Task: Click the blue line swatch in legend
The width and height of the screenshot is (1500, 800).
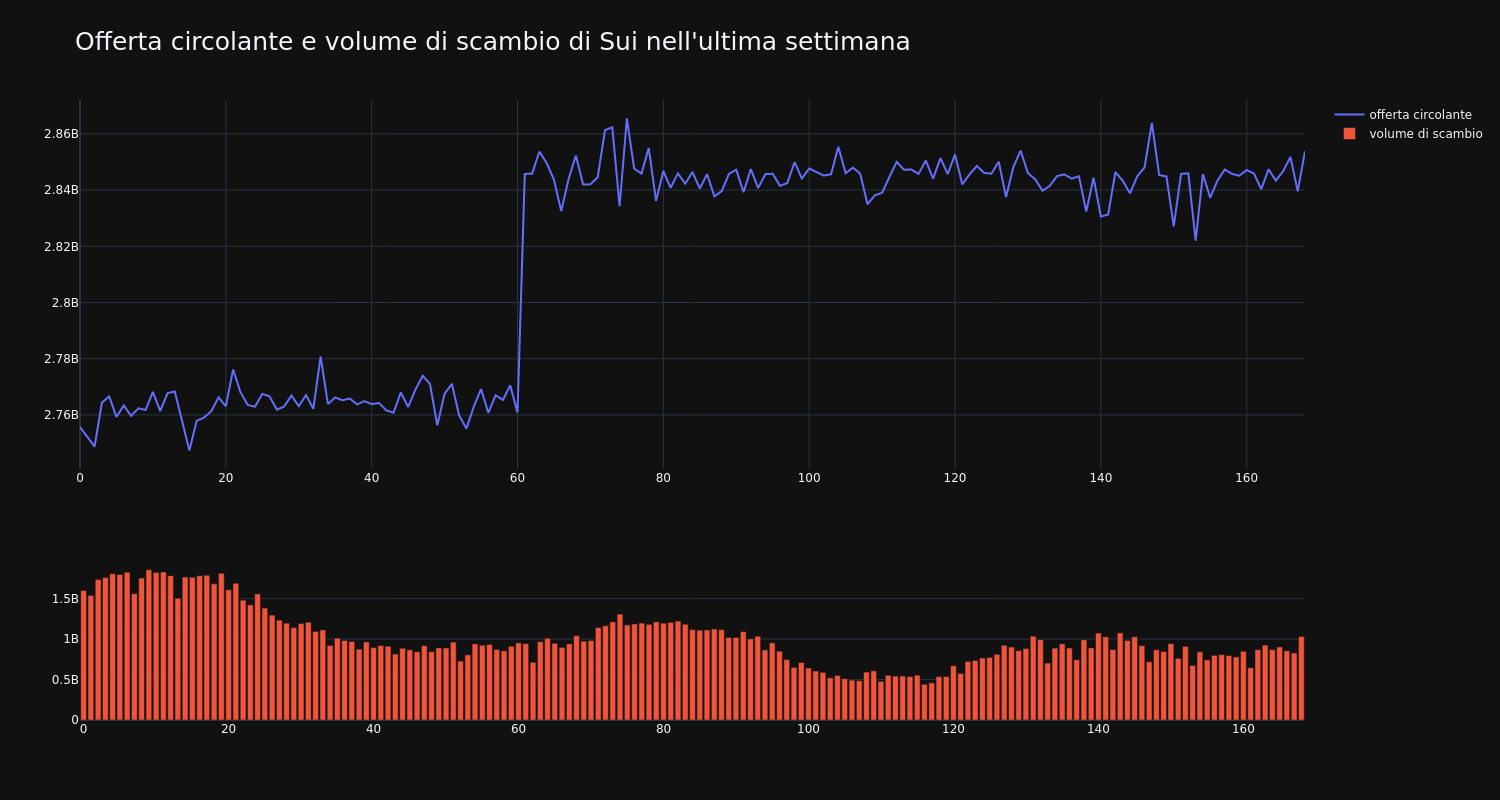Action: click(x=1349, y=115)
